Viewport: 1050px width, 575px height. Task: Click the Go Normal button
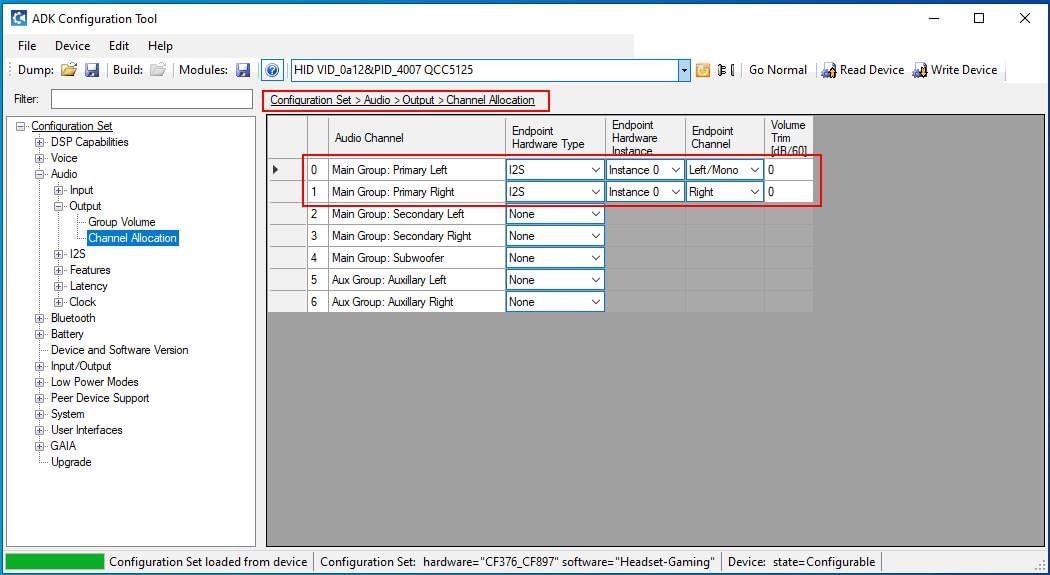point(777,70)
